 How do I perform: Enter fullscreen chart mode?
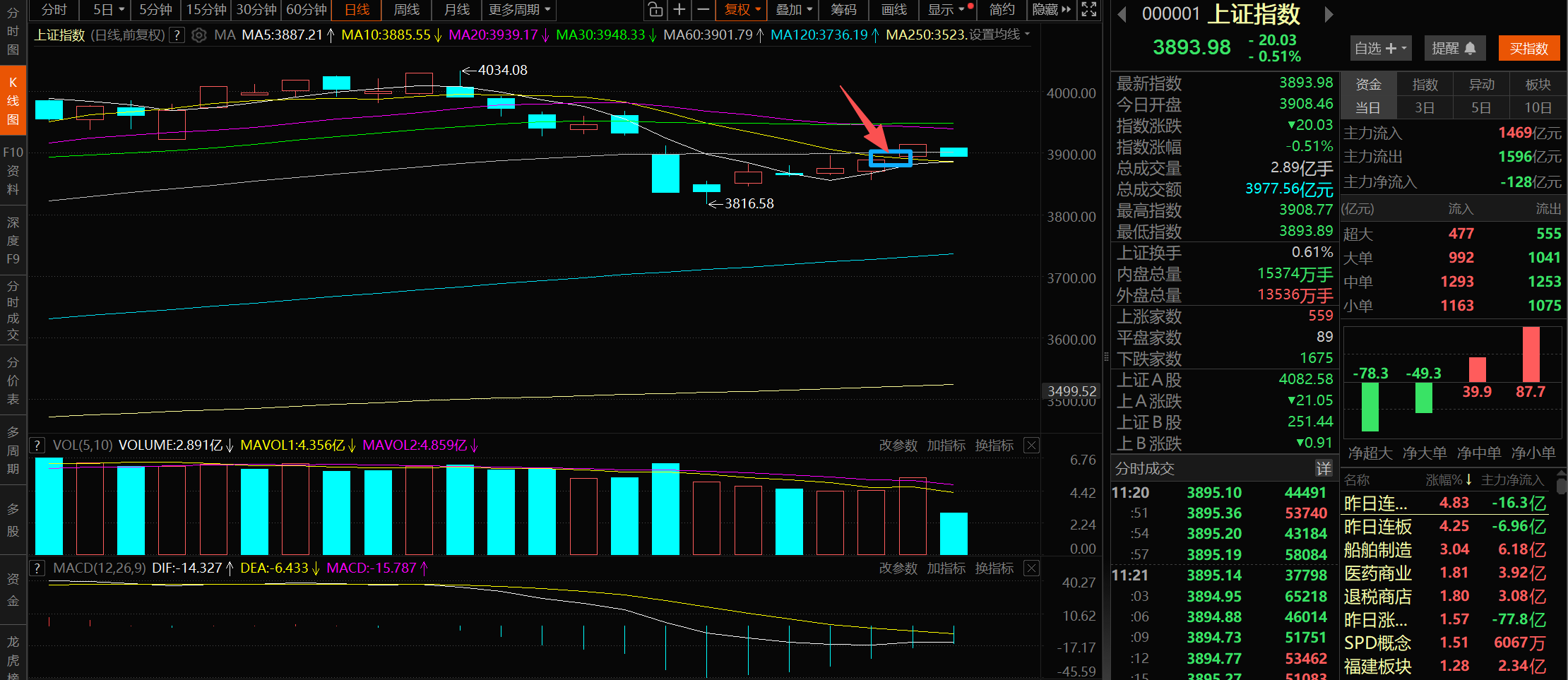[1089, 10]
